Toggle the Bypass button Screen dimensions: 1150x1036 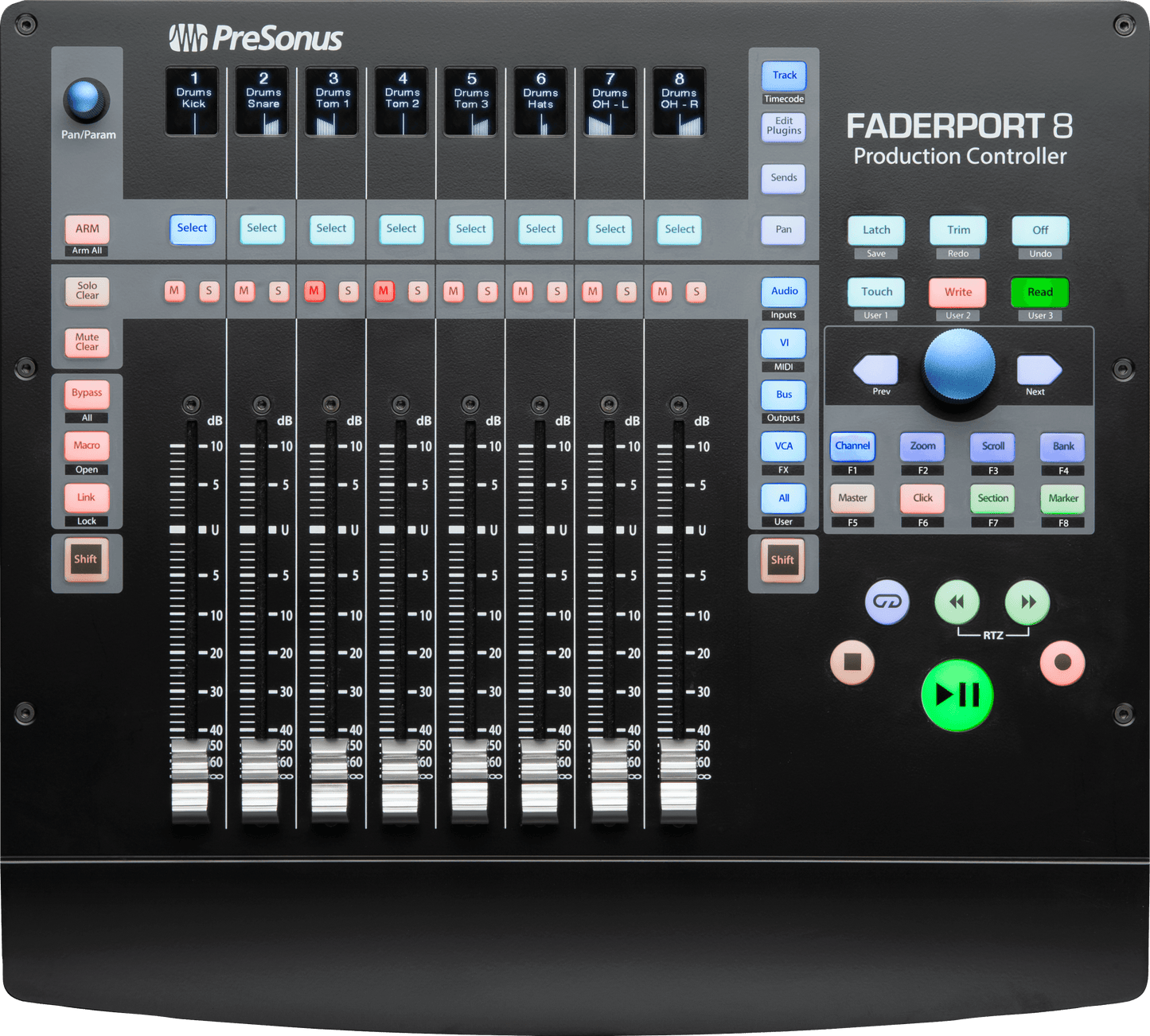point(87,393)
